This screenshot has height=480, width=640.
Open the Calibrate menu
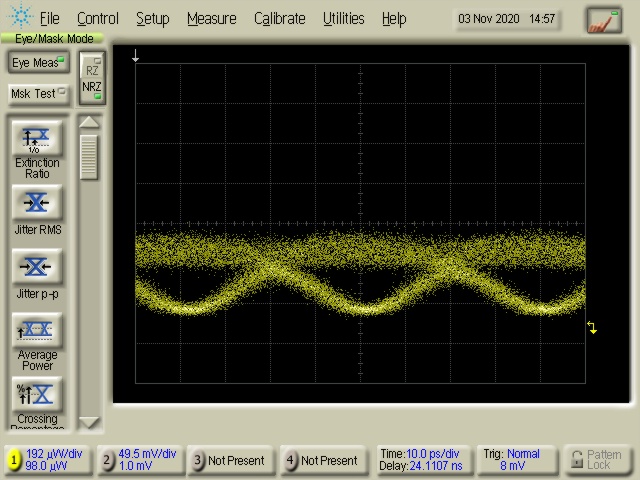click(280, 18)
